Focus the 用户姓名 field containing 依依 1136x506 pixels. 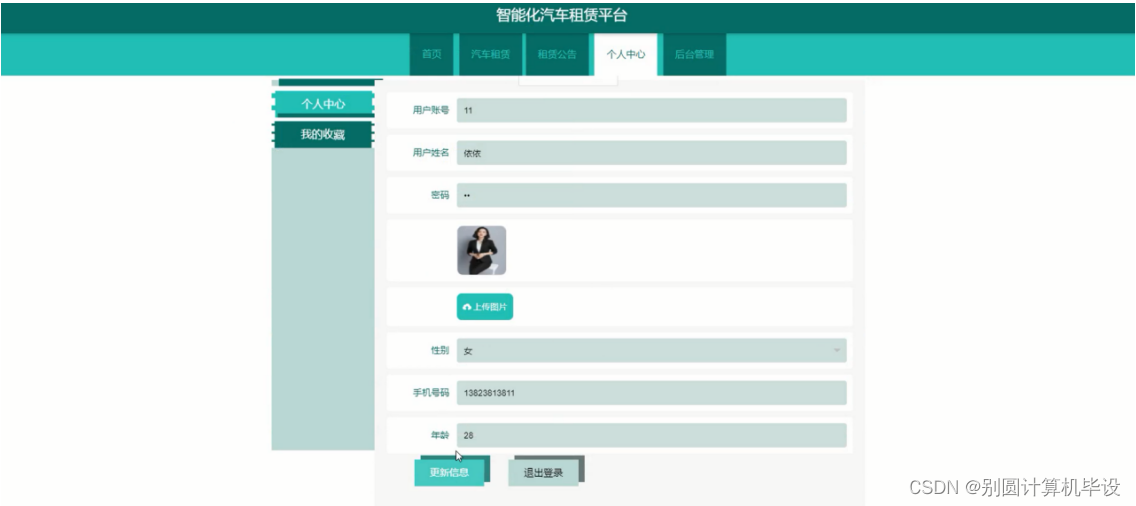[x=651, y=153]
